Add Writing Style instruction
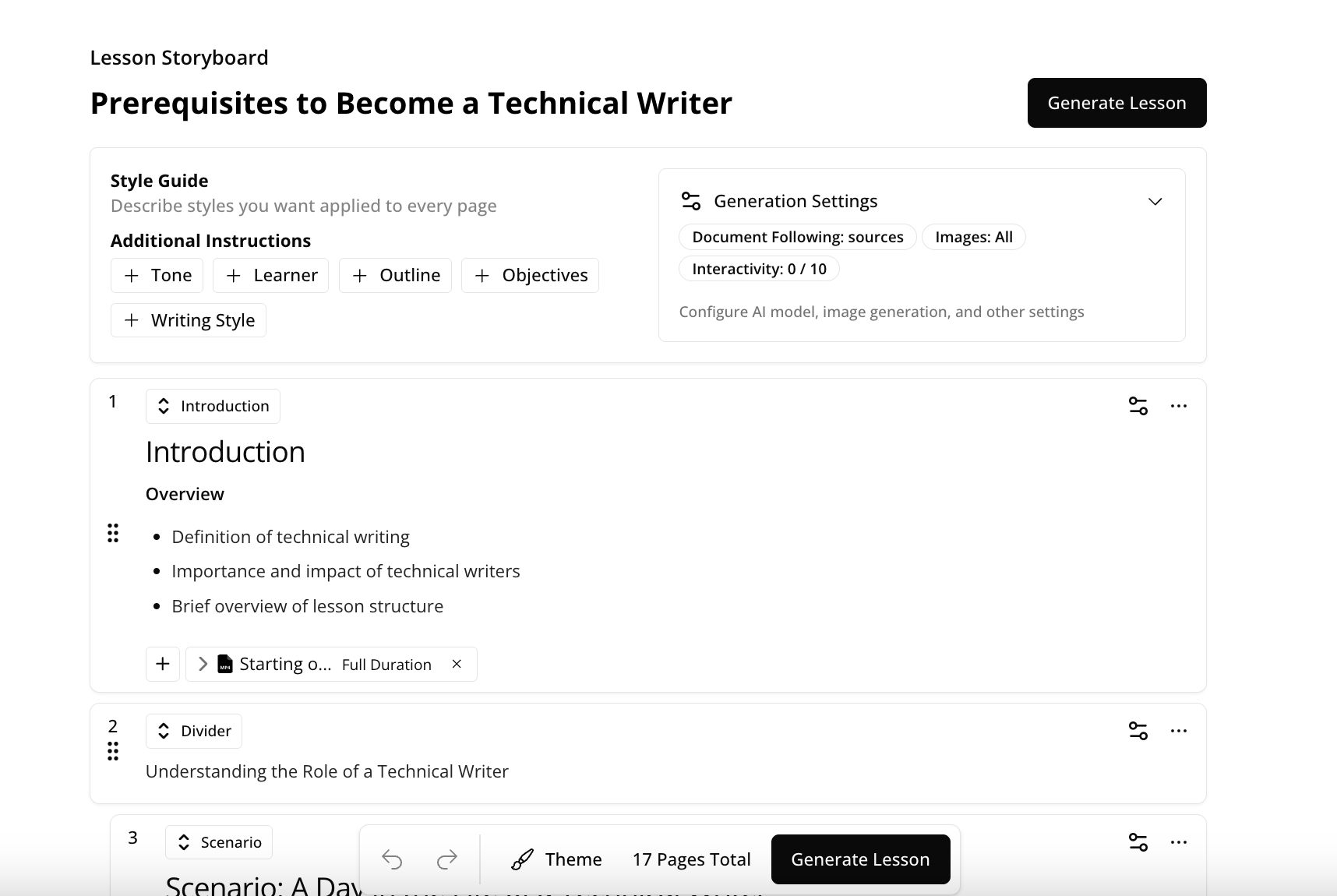The image size is (1337, 896). pyautogui.click(x=189, y=321)
